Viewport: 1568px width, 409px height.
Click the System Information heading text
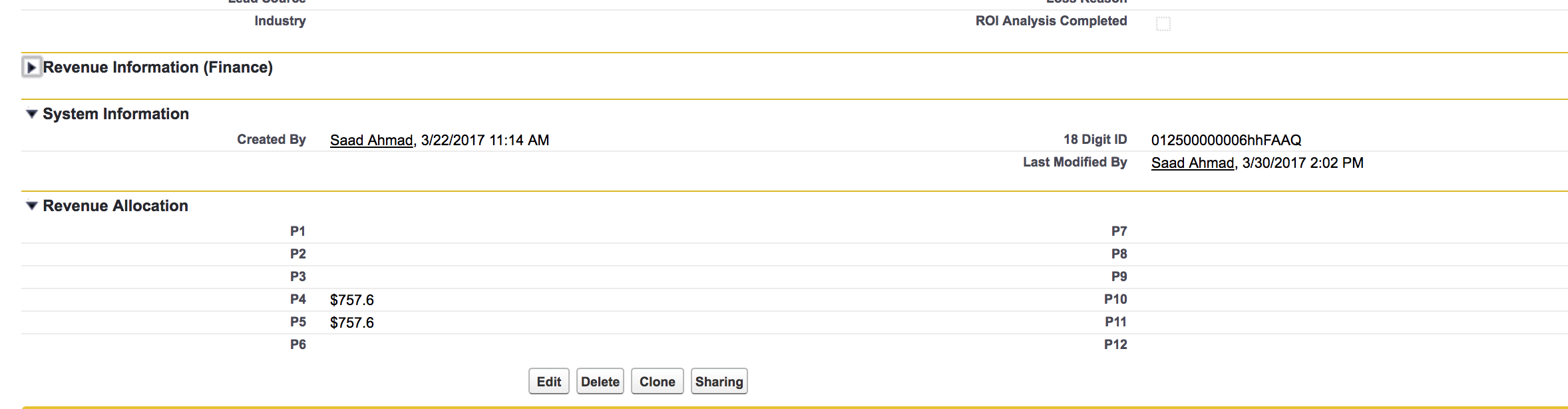[x=116, y=114]
